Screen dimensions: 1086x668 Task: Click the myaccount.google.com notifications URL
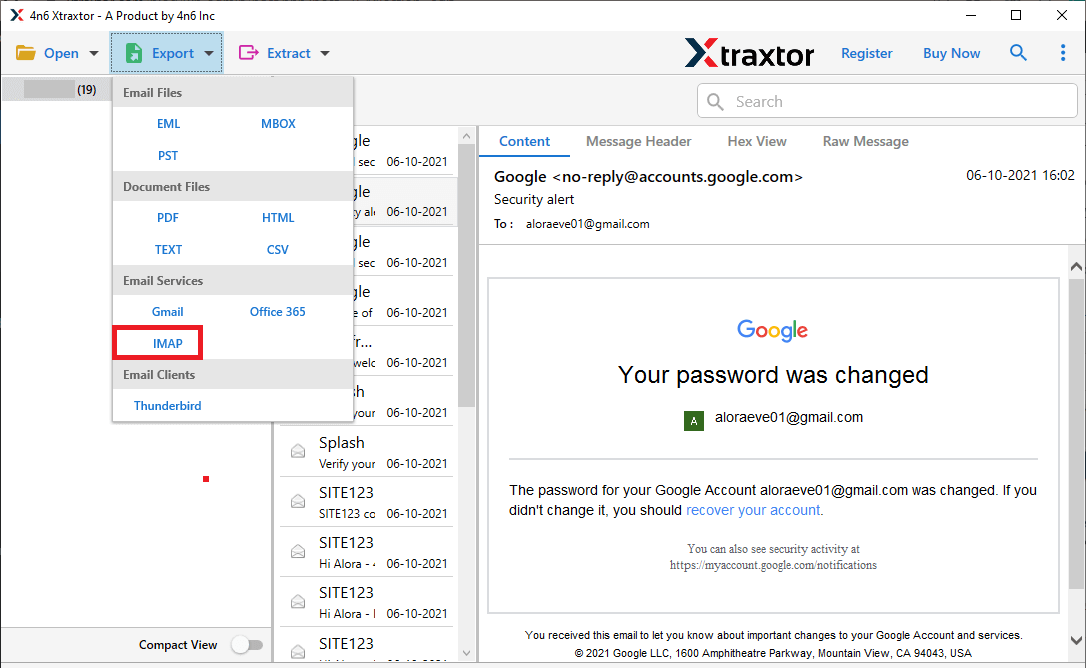(x=773, y=565)
